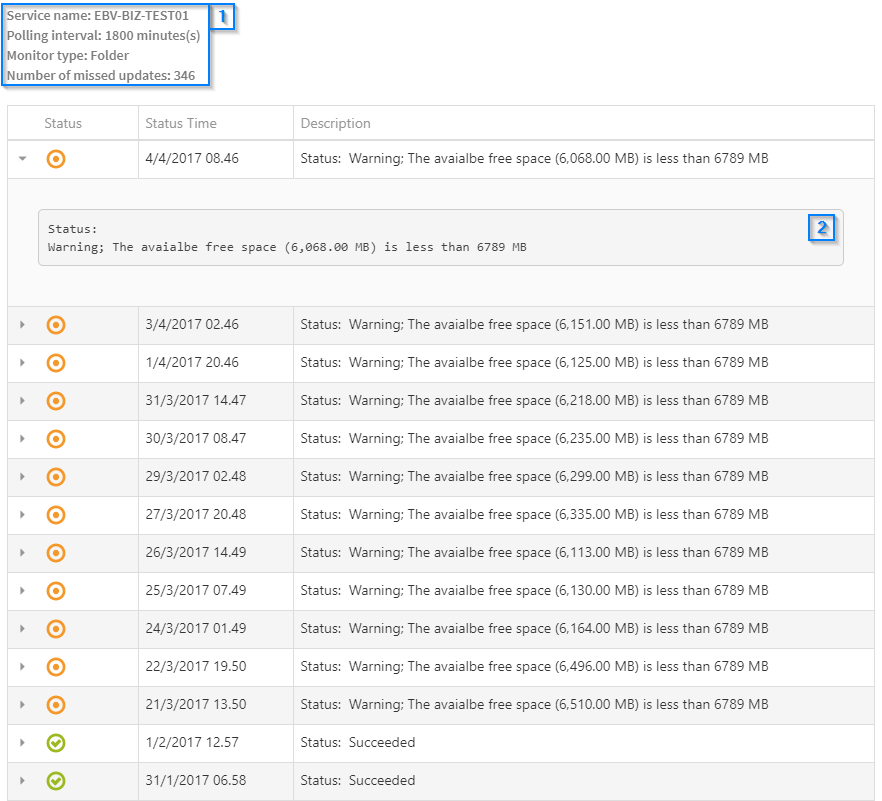This screenshot has width=882, height=801.
Task: Click warning icon in 3/4/2017 02.46 row
Action: tap(56, 325)
